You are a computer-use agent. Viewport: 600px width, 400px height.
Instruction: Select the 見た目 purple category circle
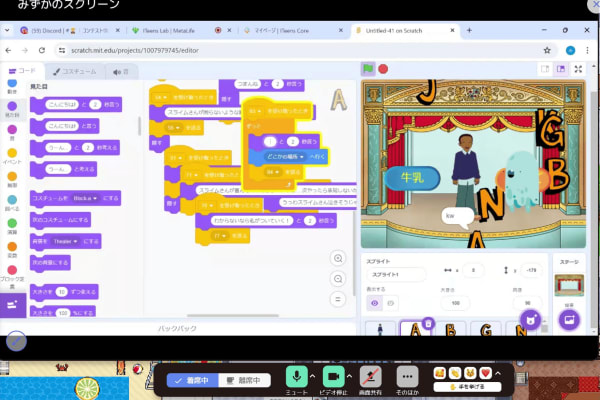(12, 106)
